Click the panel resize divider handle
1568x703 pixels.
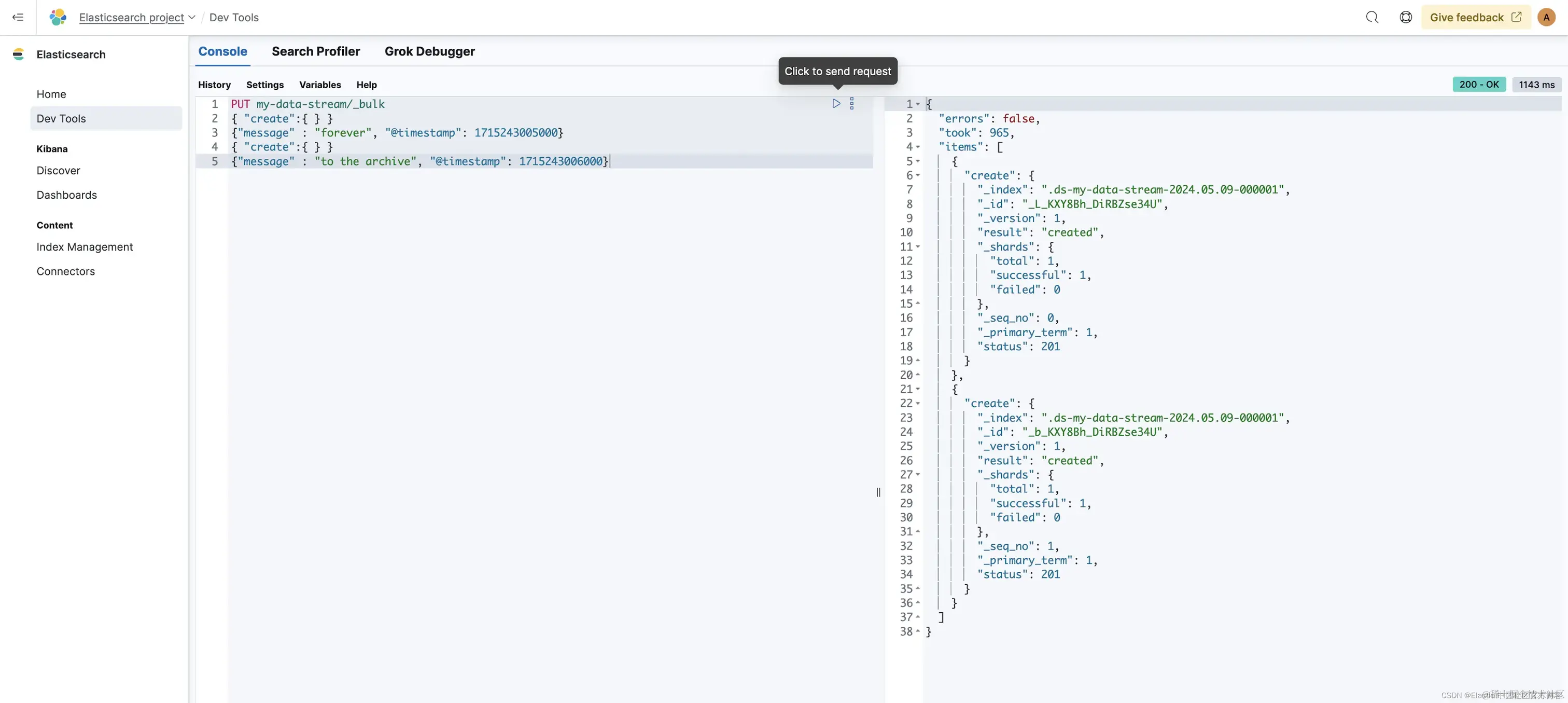(878, 492)
